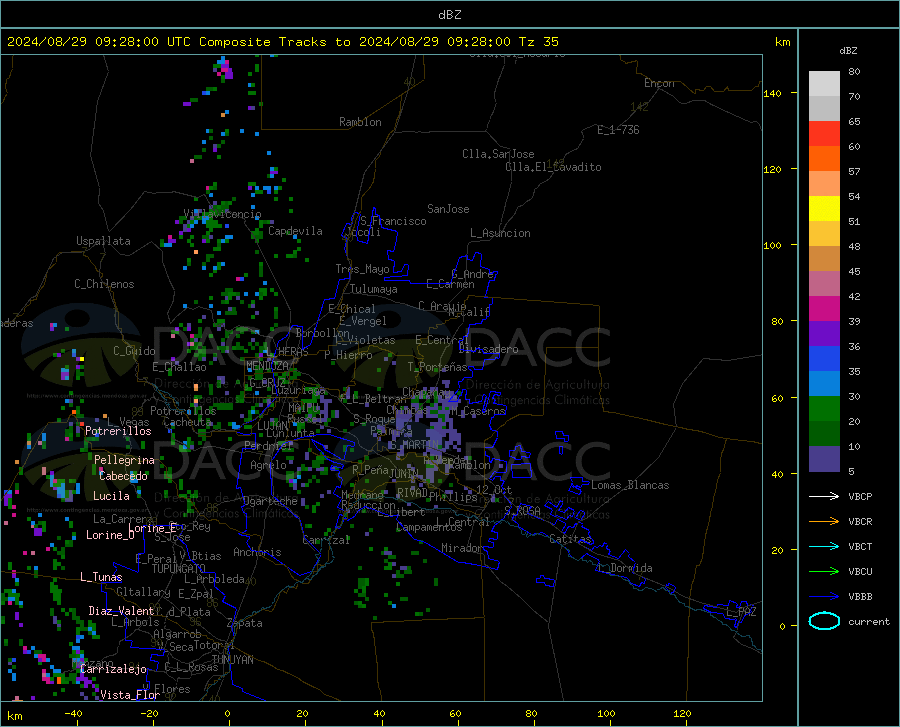Viewport: 900px width, 727px height.
Task: Click the pink 'L_Tunas' label
Action: point(101,577)
